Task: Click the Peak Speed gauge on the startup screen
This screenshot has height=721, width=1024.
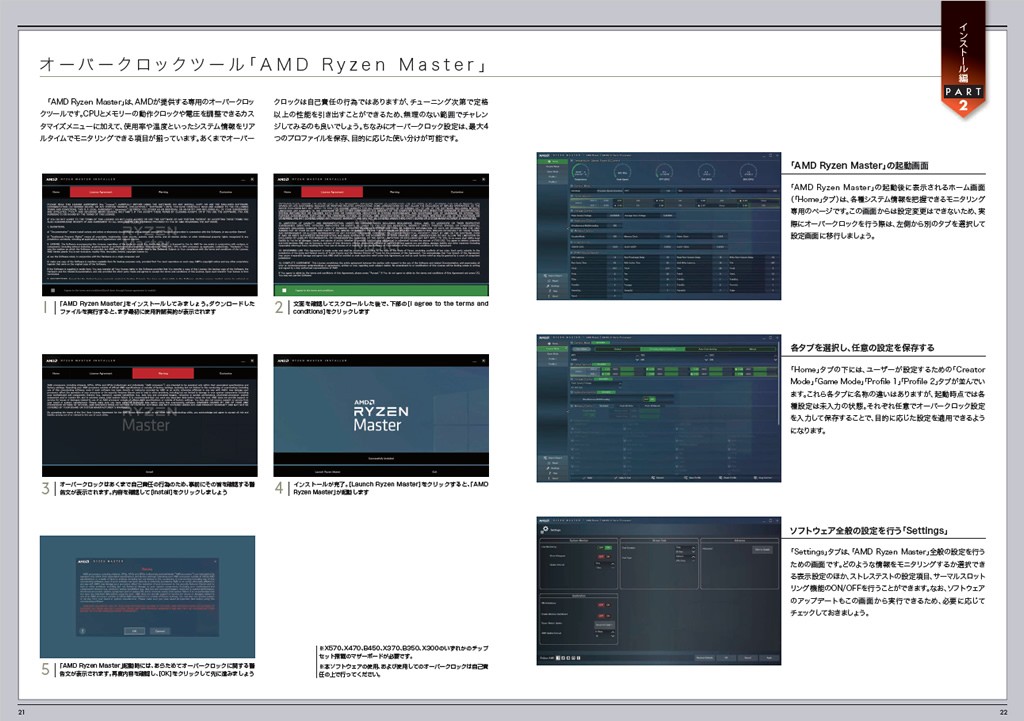Action: pyautogui.click(x=622, y=172)
